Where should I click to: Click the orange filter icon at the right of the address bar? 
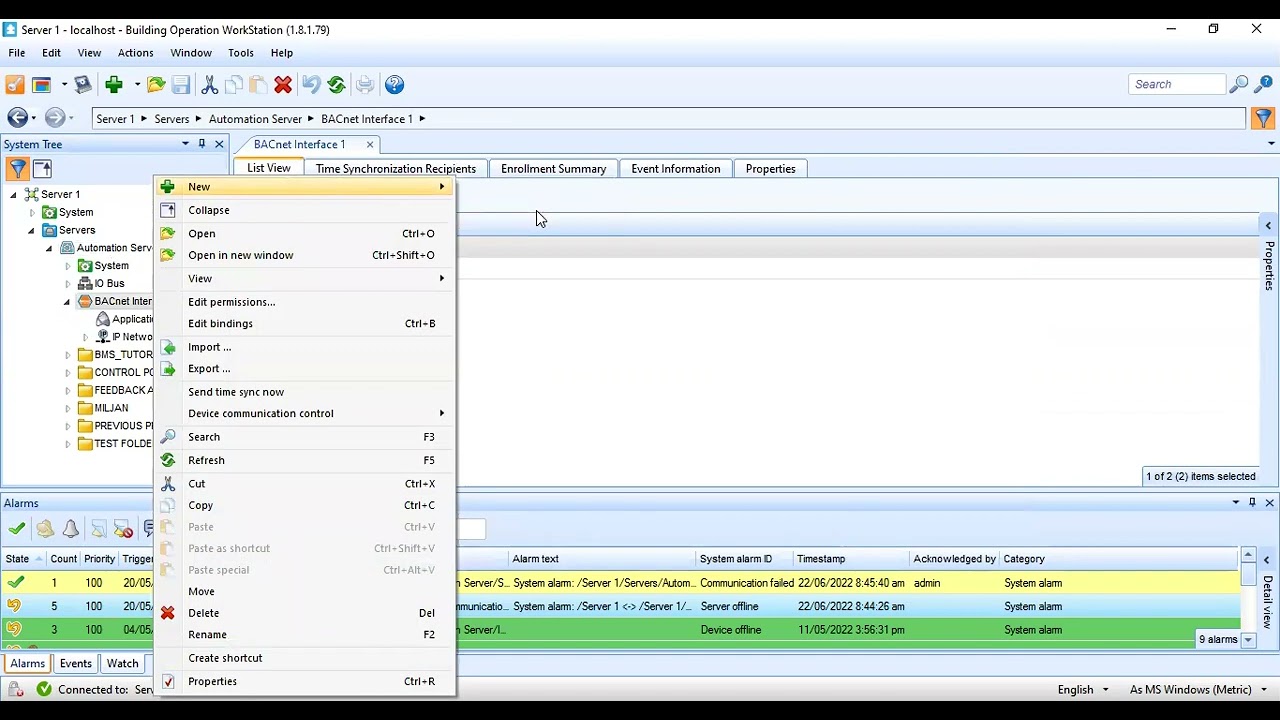pyautogui.click(x=1263, y=118)
